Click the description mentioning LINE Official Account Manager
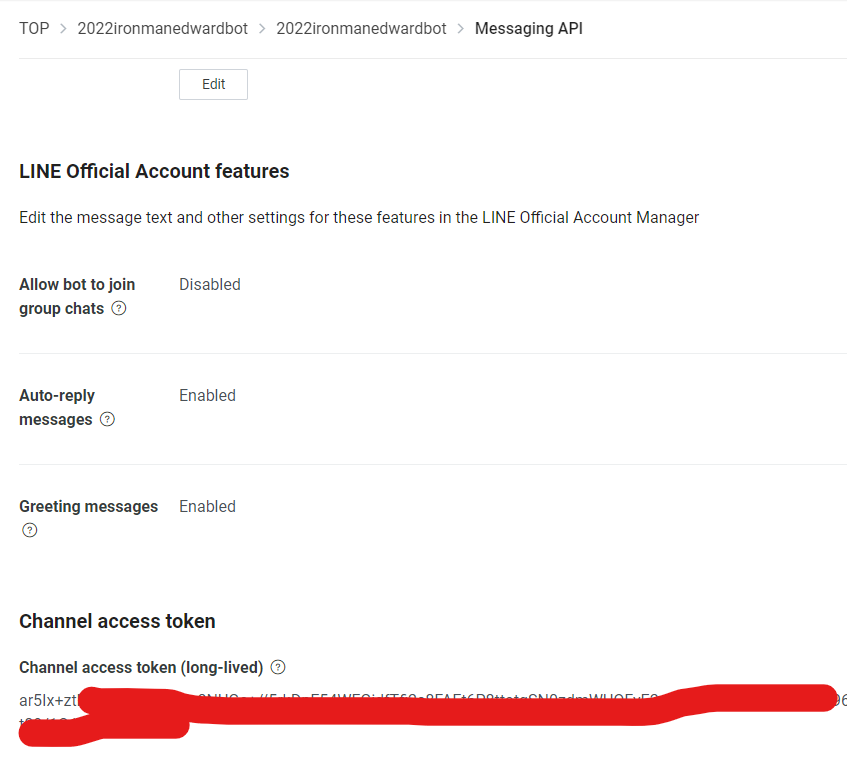The width and height of the screenshot is (847, 761). [x=359, y=217]
